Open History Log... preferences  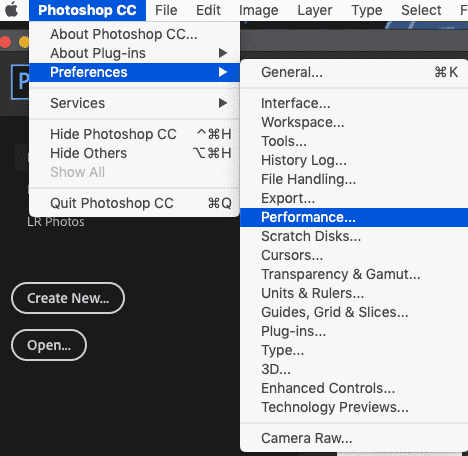[354, 160]
